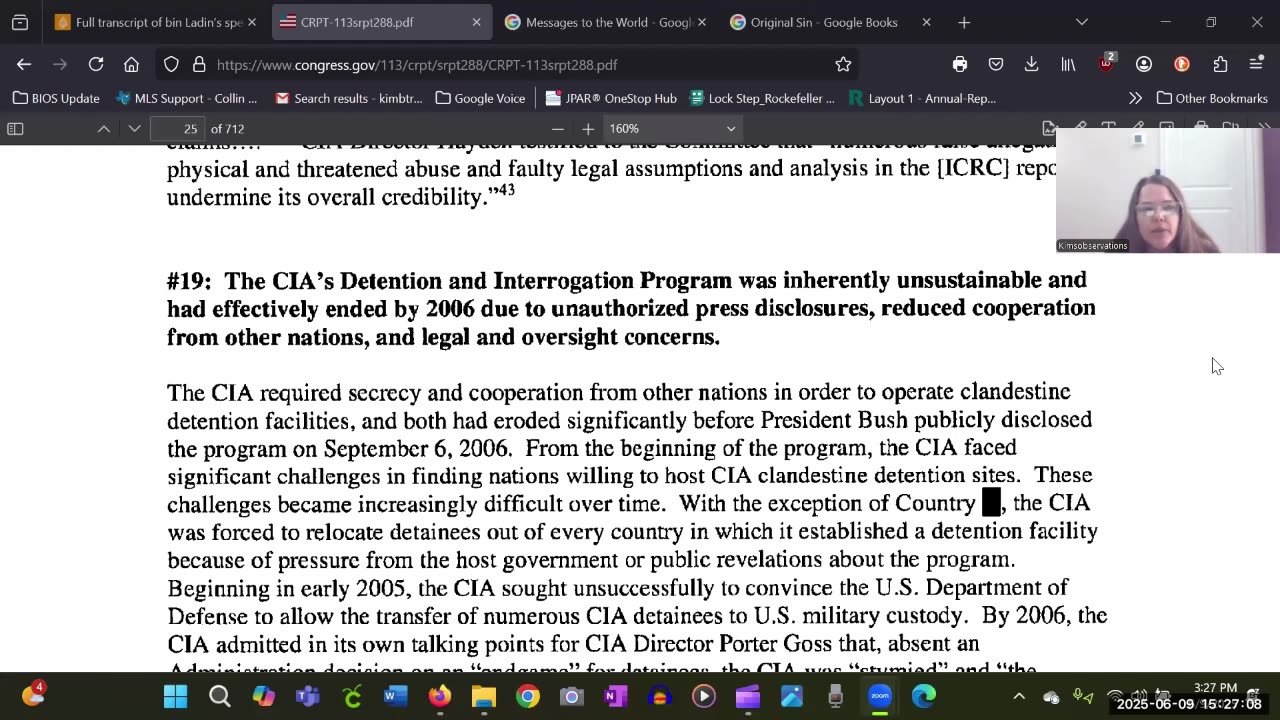Viewport: 1280px width, 720px height.
Task: Open the Firefox application menu
Action: (x=1257, y=64)
